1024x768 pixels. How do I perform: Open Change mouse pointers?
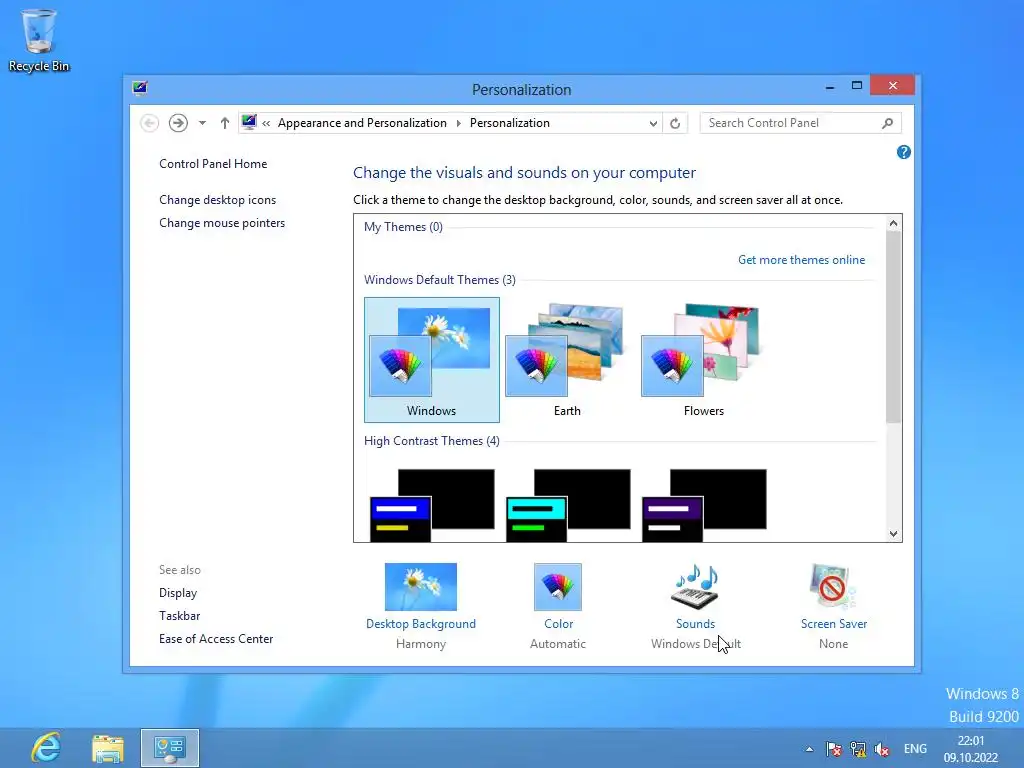click(x=222, y=223)
